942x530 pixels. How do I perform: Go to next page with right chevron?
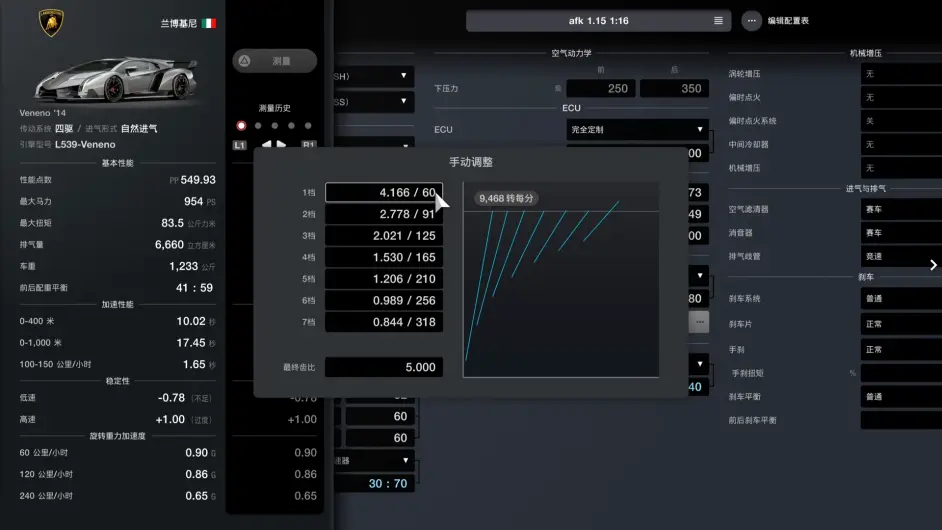tap(933, 265)
